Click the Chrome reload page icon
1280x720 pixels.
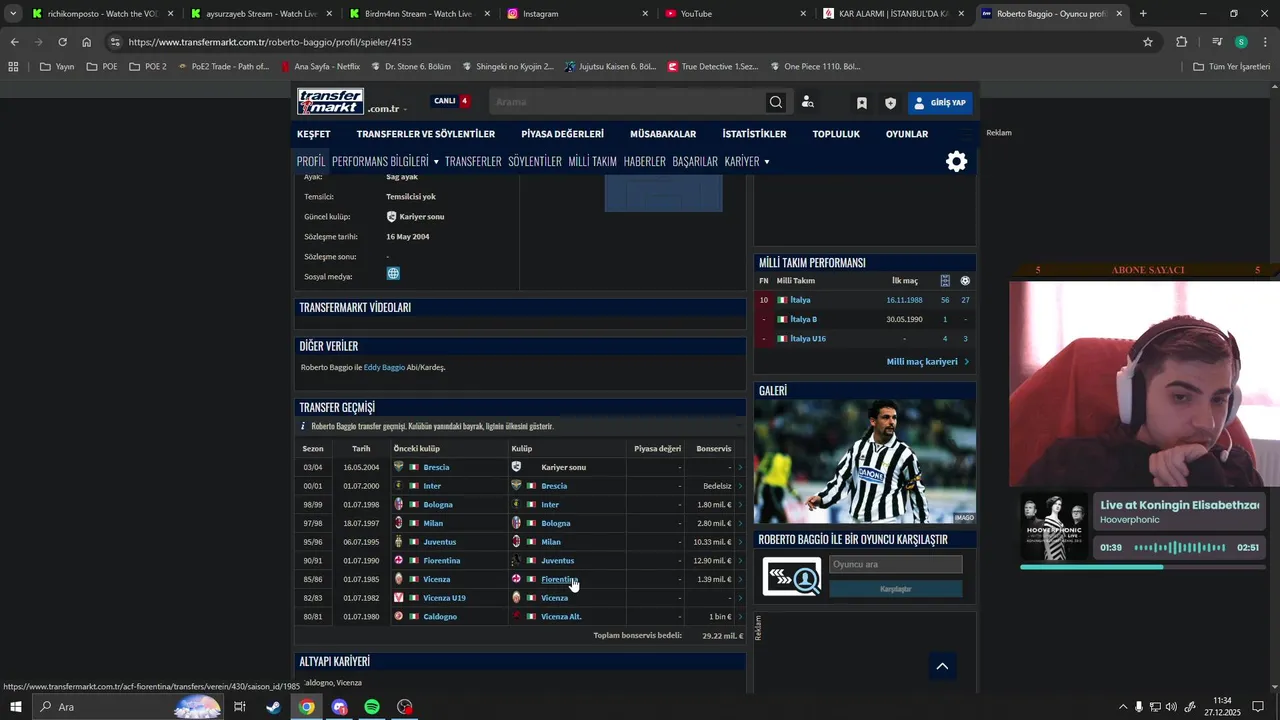click(x=62, y=42)
